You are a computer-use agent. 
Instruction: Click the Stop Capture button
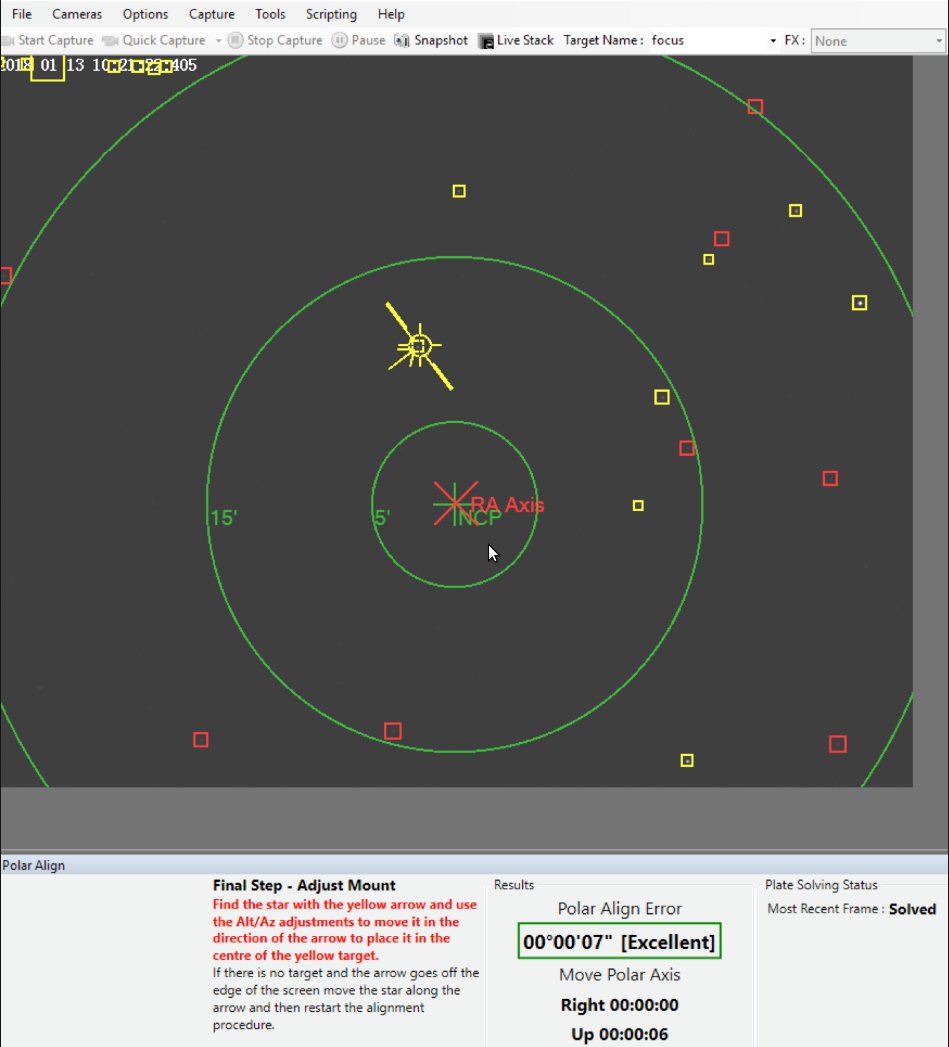pos(275,40)
